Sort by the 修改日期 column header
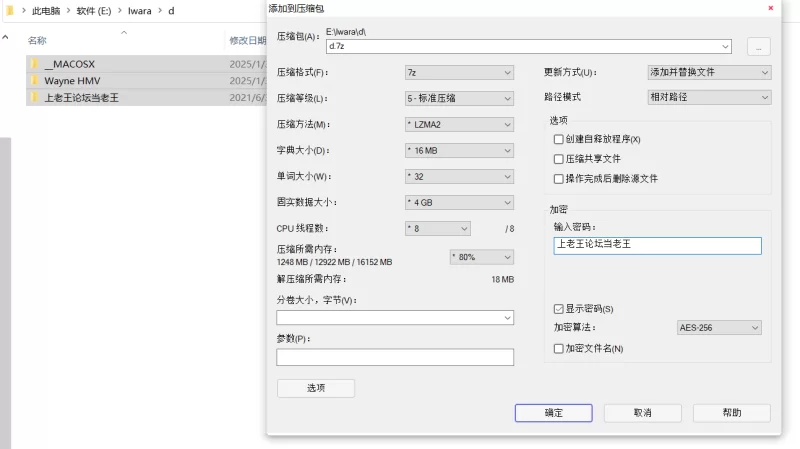This screenshot has width=800, height=449. click(x=248, y=40)
